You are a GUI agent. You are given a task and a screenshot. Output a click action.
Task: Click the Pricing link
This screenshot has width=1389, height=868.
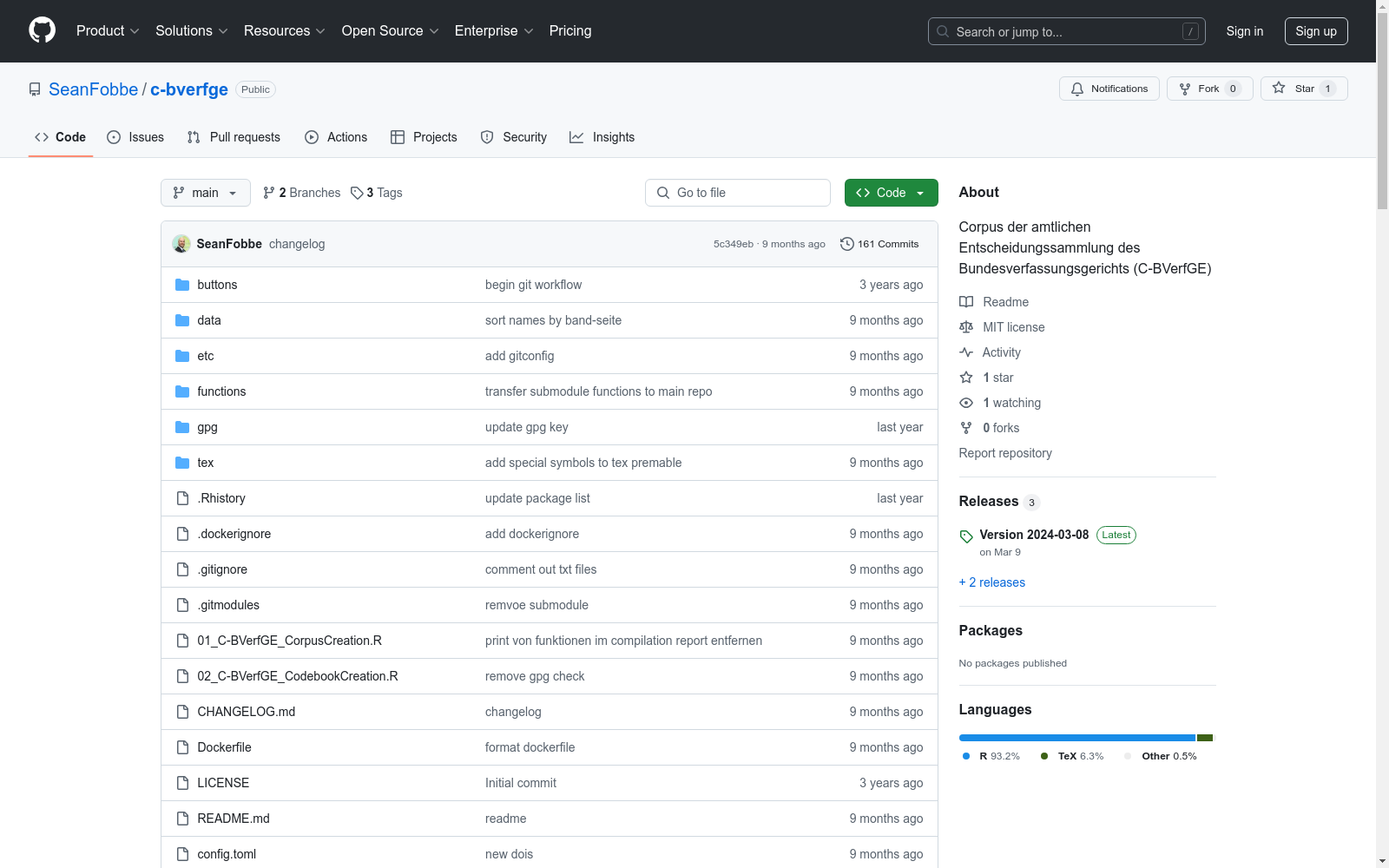click(x=570, y=30)
